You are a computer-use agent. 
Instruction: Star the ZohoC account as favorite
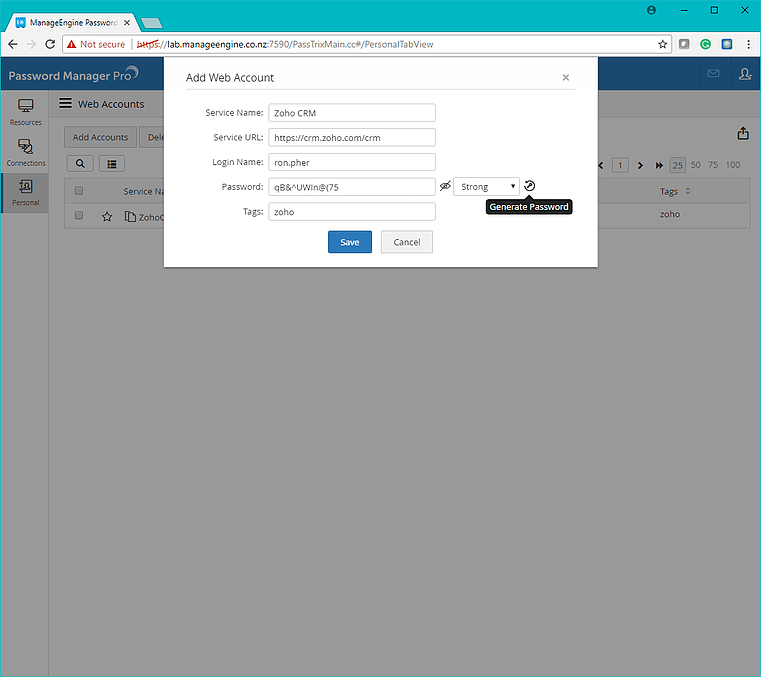coord(107,217)
